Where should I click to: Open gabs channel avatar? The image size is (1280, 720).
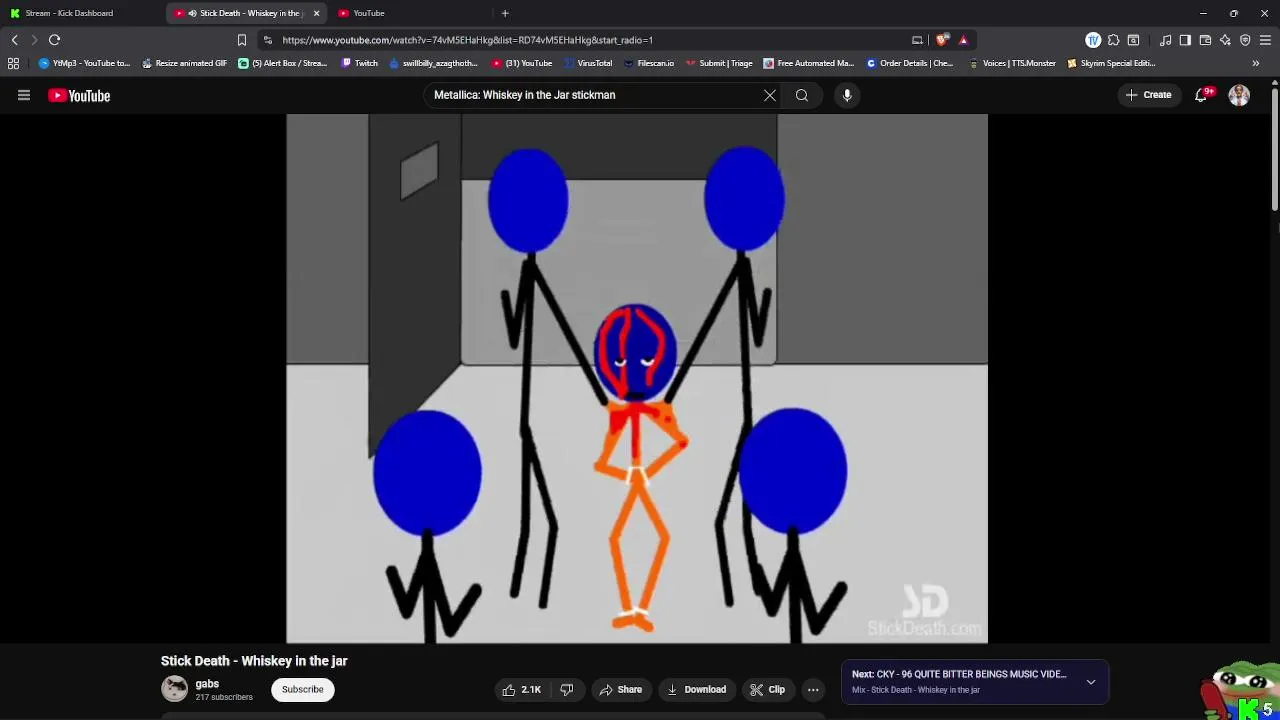pyautogui.click(x=174, y=689)
